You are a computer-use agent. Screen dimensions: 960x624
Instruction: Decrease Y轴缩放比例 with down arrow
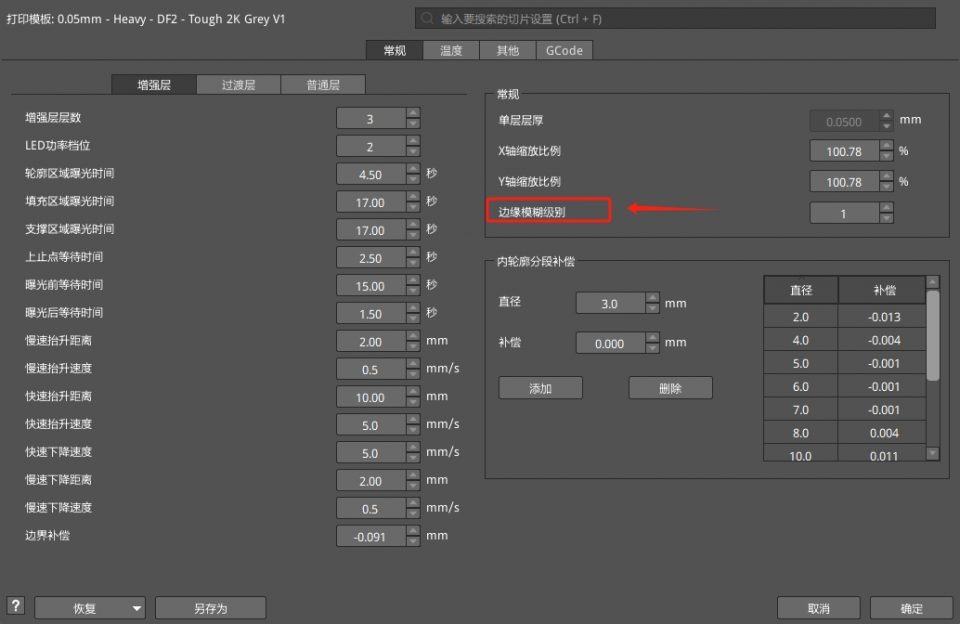click(x=887, y=187)
